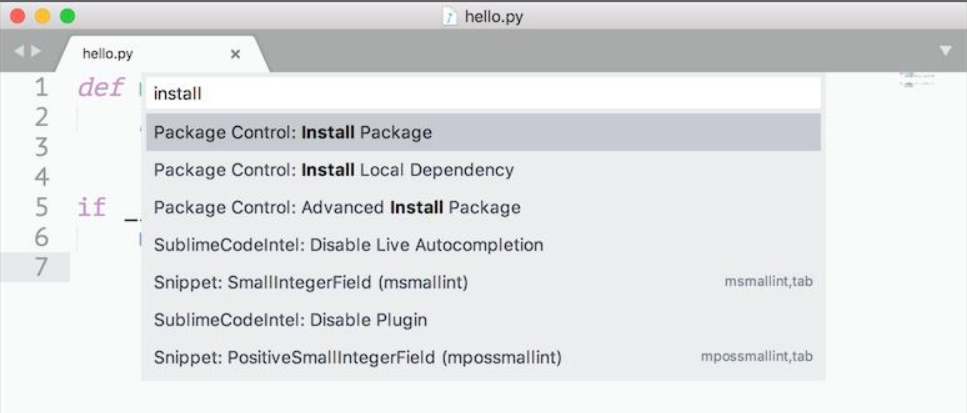Image resolution: width=967 pixels, height=413 pixels.
Task: Open the tab list dropdown arrow
Action: click(x=946, y=50)
